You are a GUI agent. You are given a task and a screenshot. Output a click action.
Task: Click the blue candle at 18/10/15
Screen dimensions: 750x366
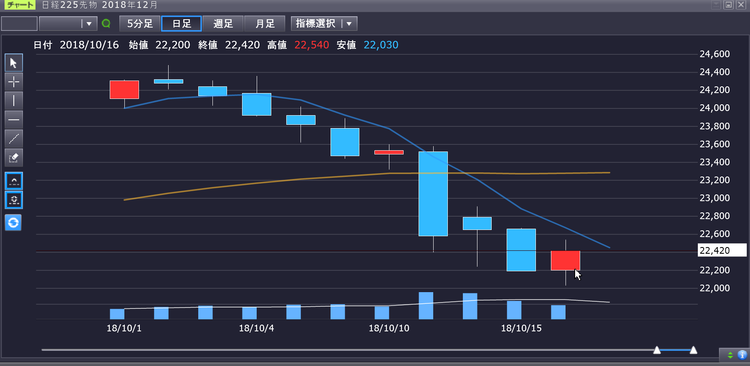coord(521,250)
